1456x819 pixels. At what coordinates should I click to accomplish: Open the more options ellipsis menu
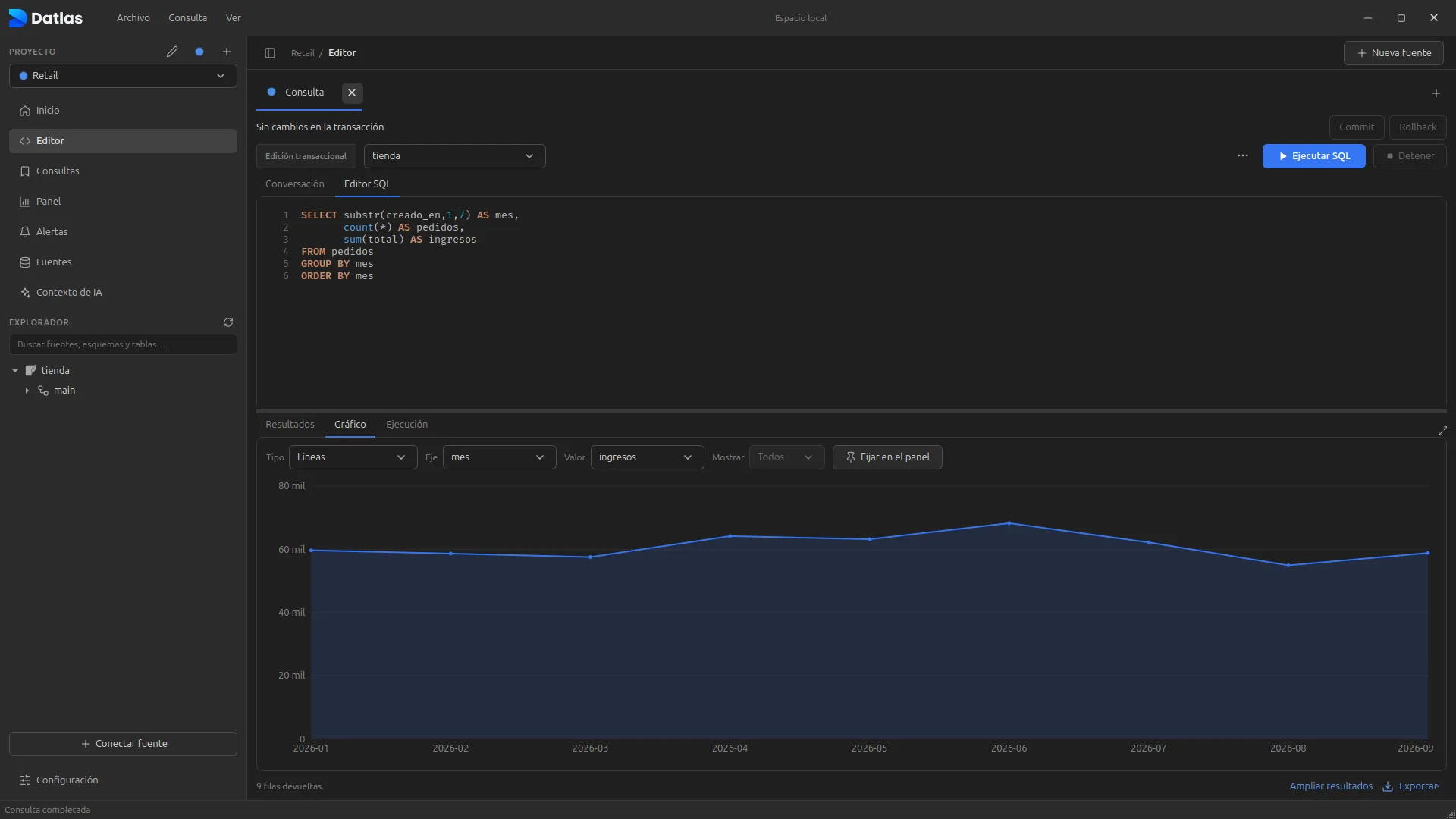(x=1243, y=156)
